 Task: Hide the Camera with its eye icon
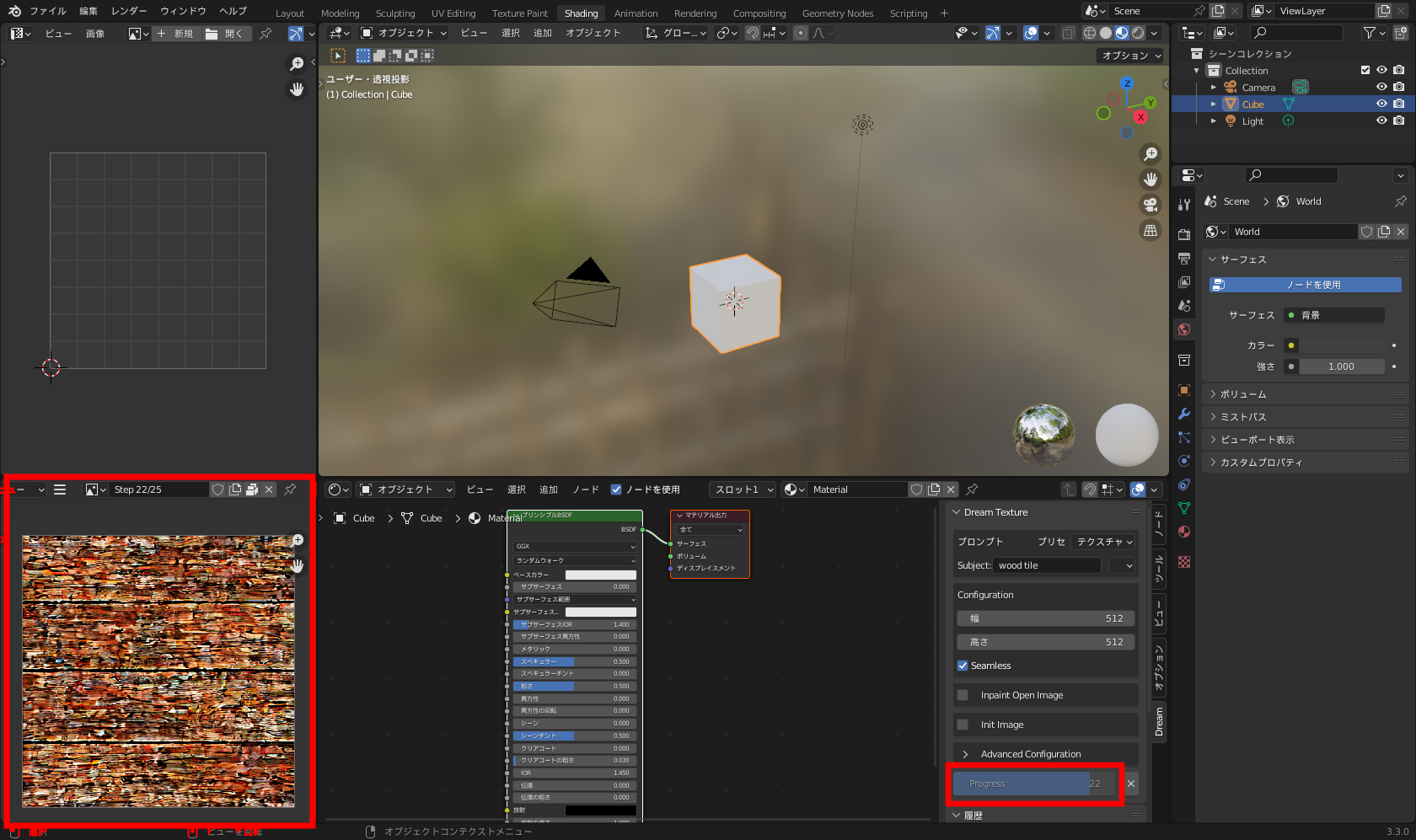click(x=1381, y=87)
